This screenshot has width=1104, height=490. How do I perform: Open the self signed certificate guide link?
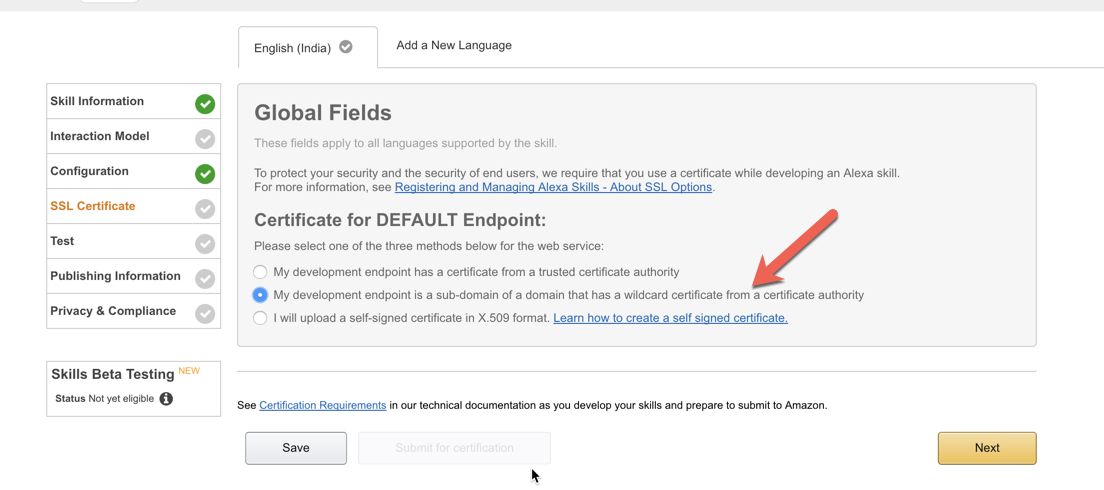(670, 318)
